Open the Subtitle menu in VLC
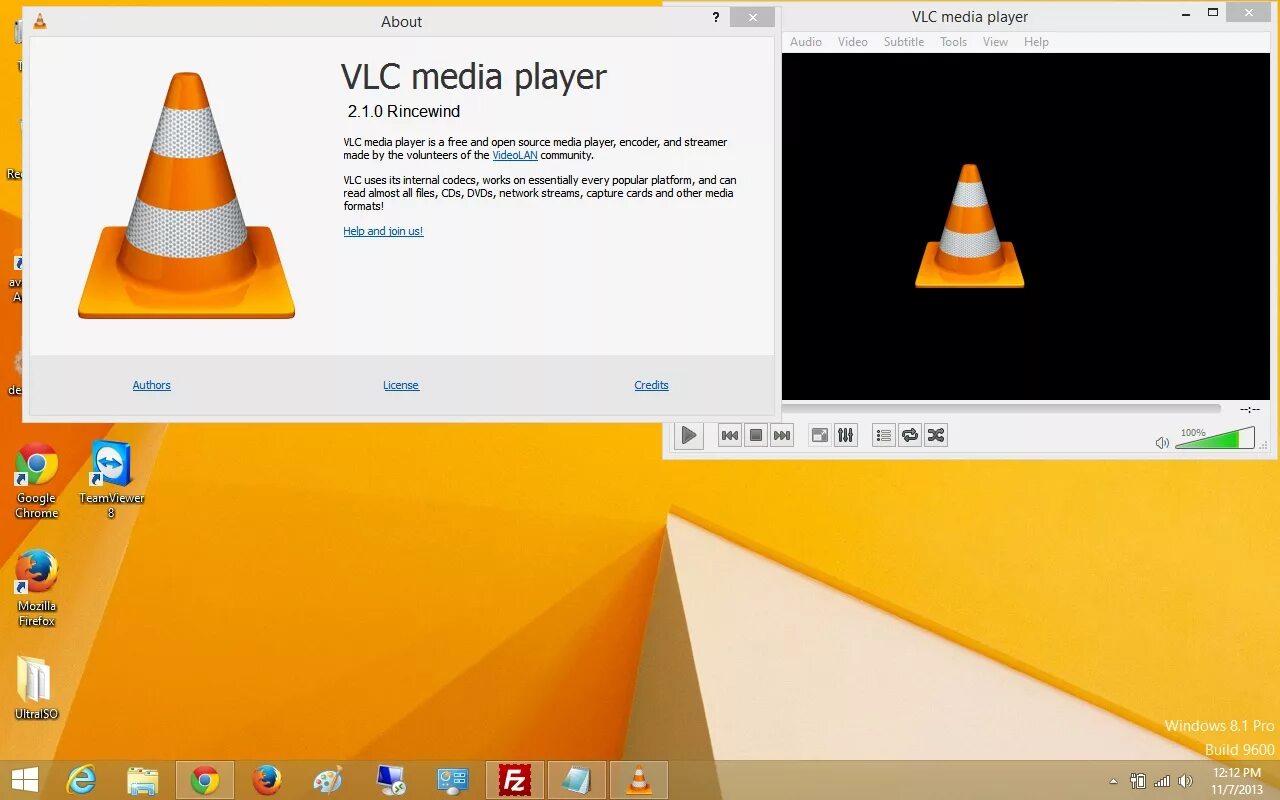This screenshot has height=800, width=1280. (904, 42)
